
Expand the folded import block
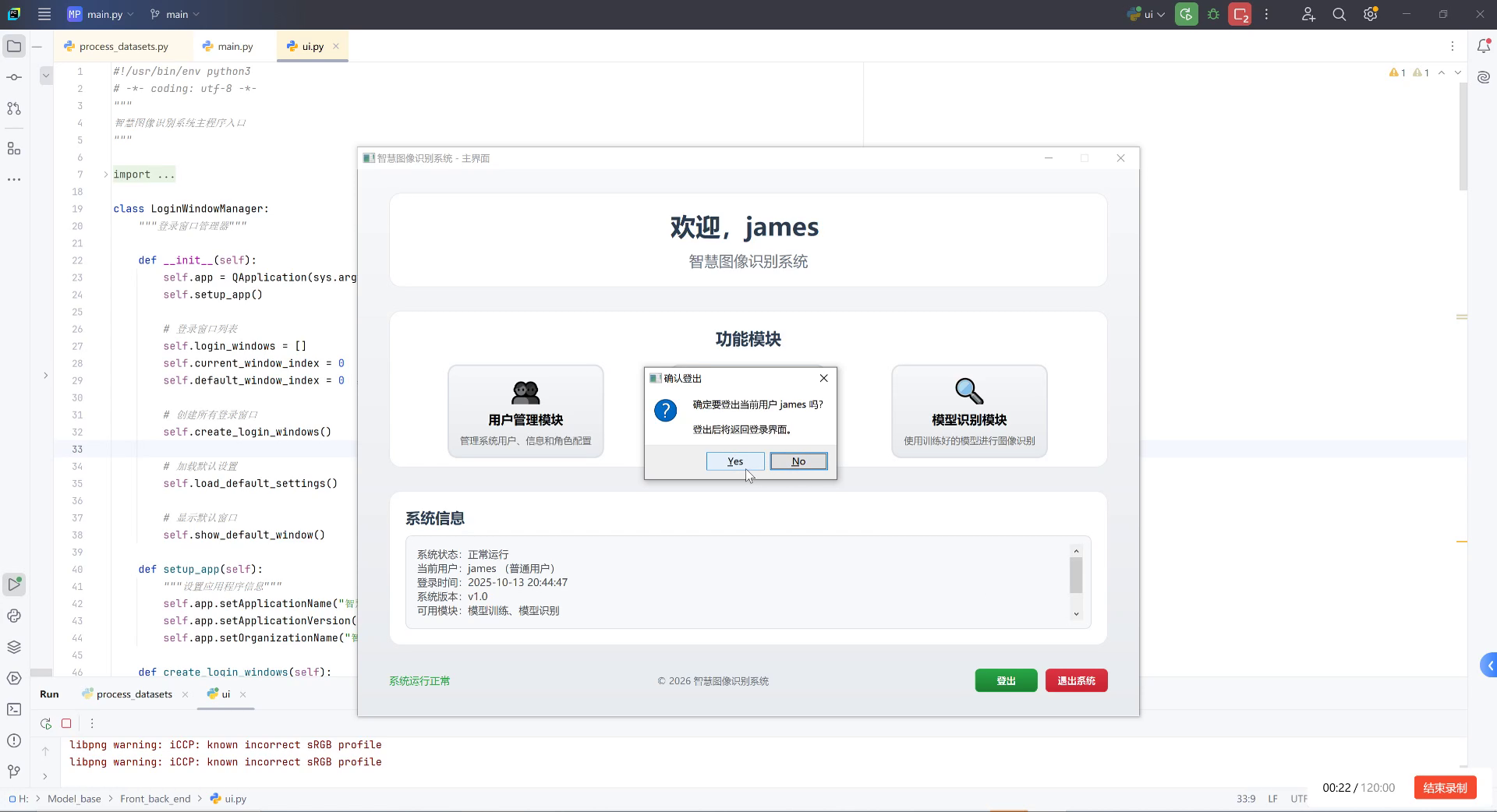point(106,175)
